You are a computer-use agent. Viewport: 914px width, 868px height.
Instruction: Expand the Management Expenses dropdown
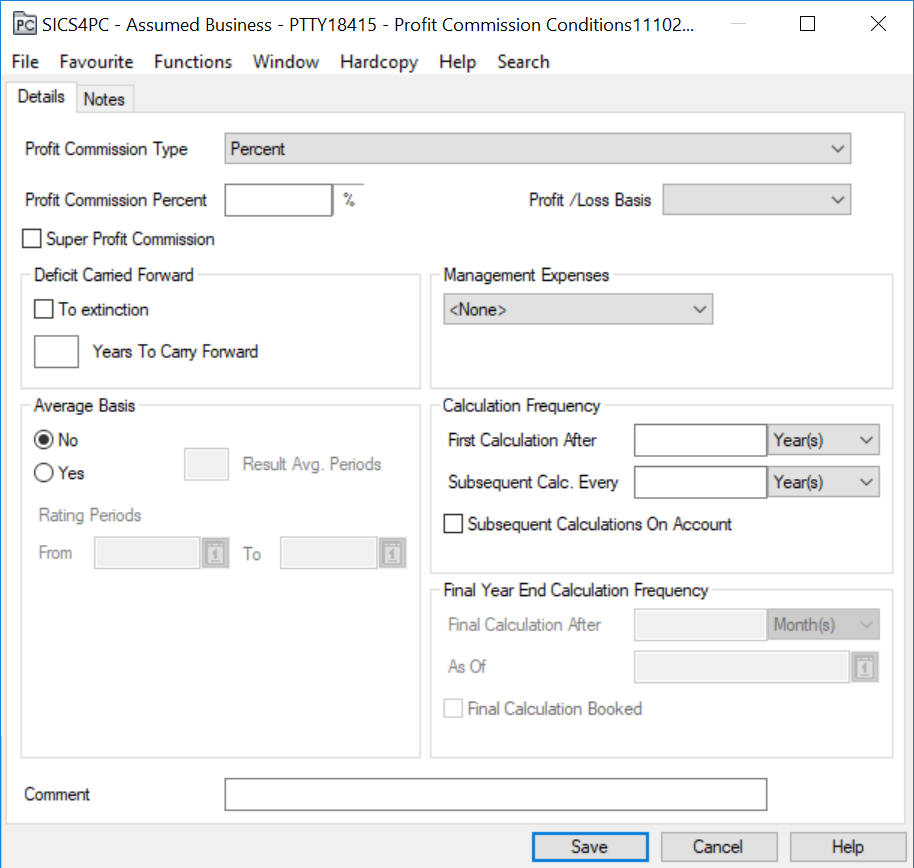tap(578, 310)
